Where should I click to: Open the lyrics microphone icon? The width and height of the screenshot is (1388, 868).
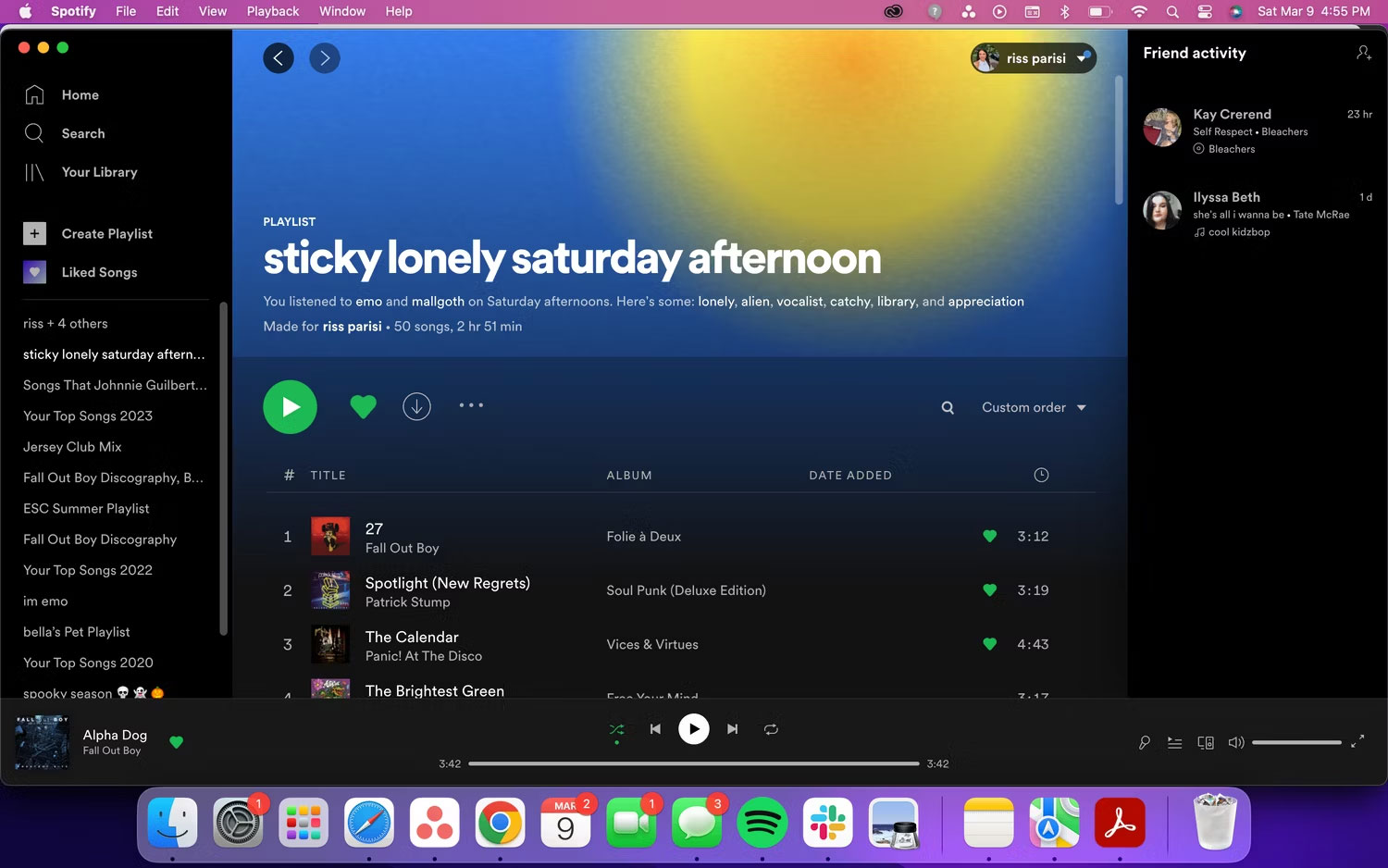[1145, 742]
